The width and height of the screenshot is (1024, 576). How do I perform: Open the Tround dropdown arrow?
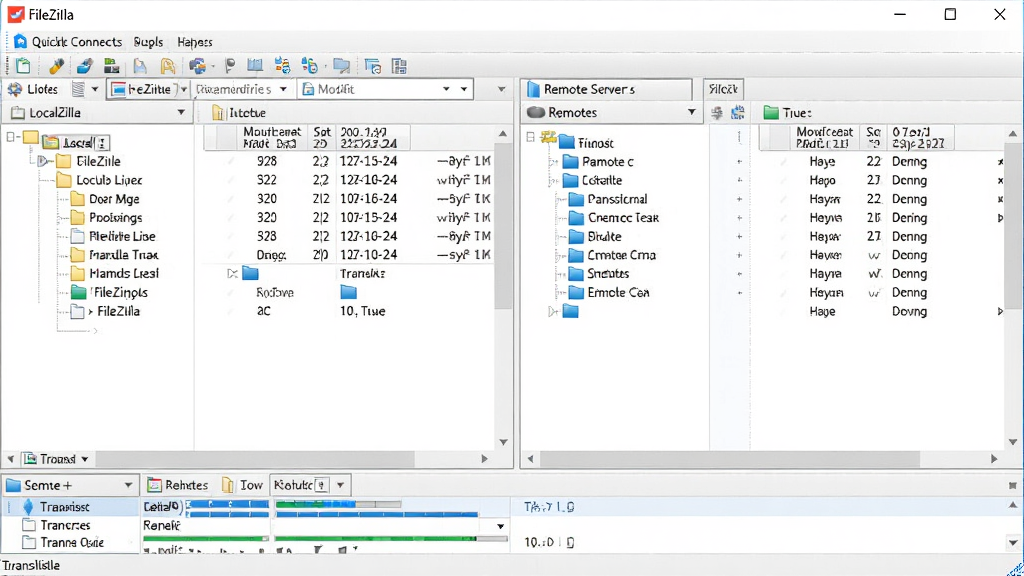tap(84, 459)
